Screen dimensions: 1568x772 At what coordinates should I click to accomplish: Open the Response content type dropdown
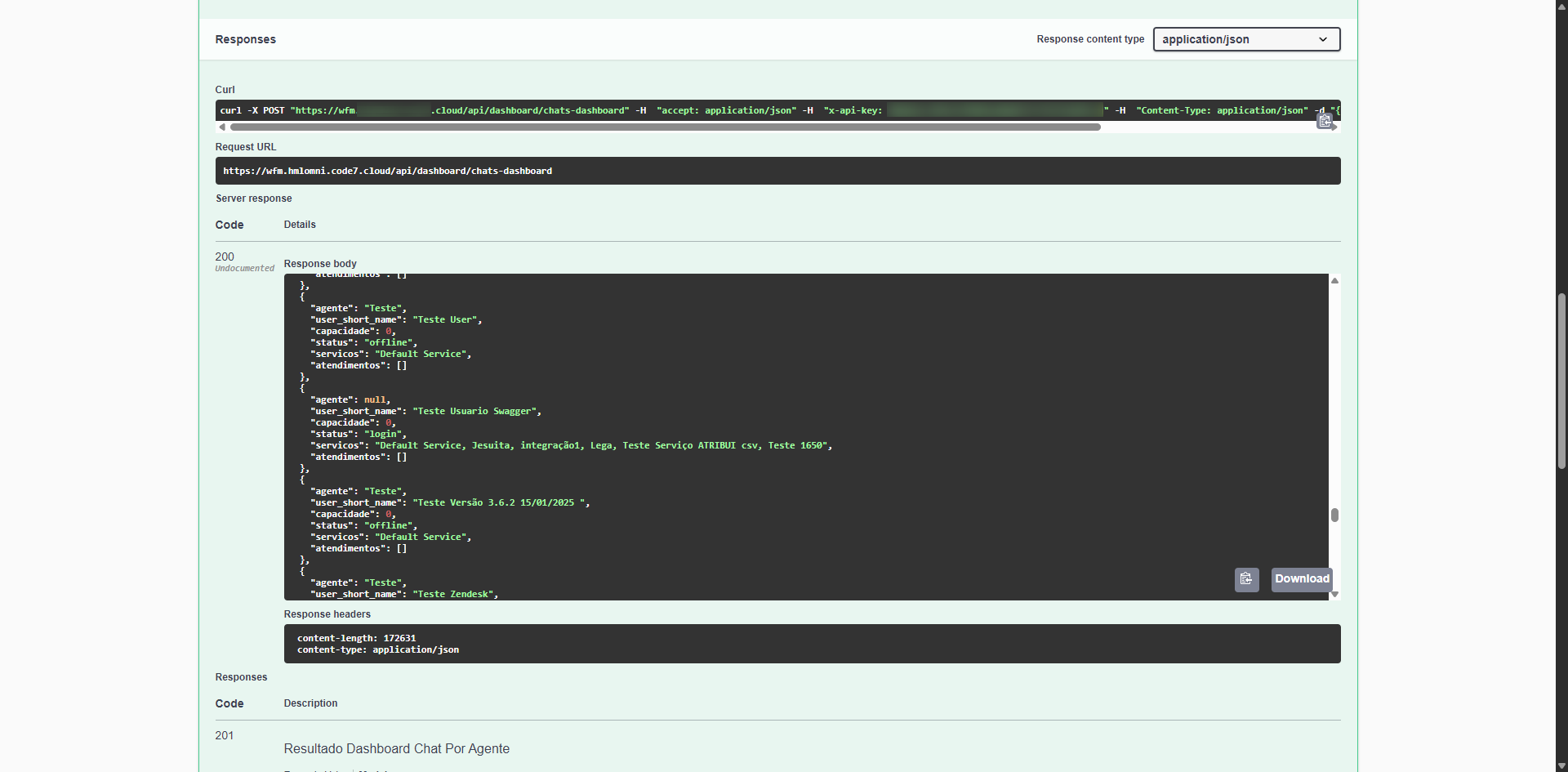[x=1246, y=39]
